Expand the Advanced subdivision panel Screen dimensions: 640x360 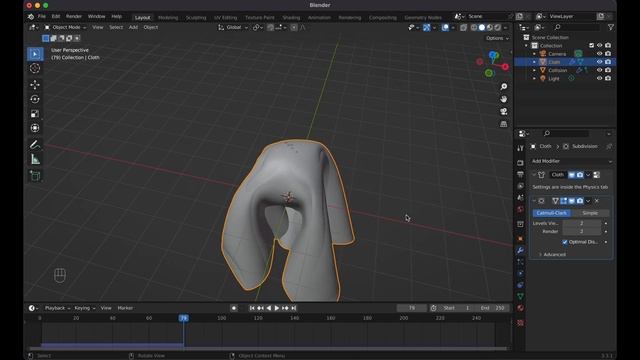(x=553, y=254)
